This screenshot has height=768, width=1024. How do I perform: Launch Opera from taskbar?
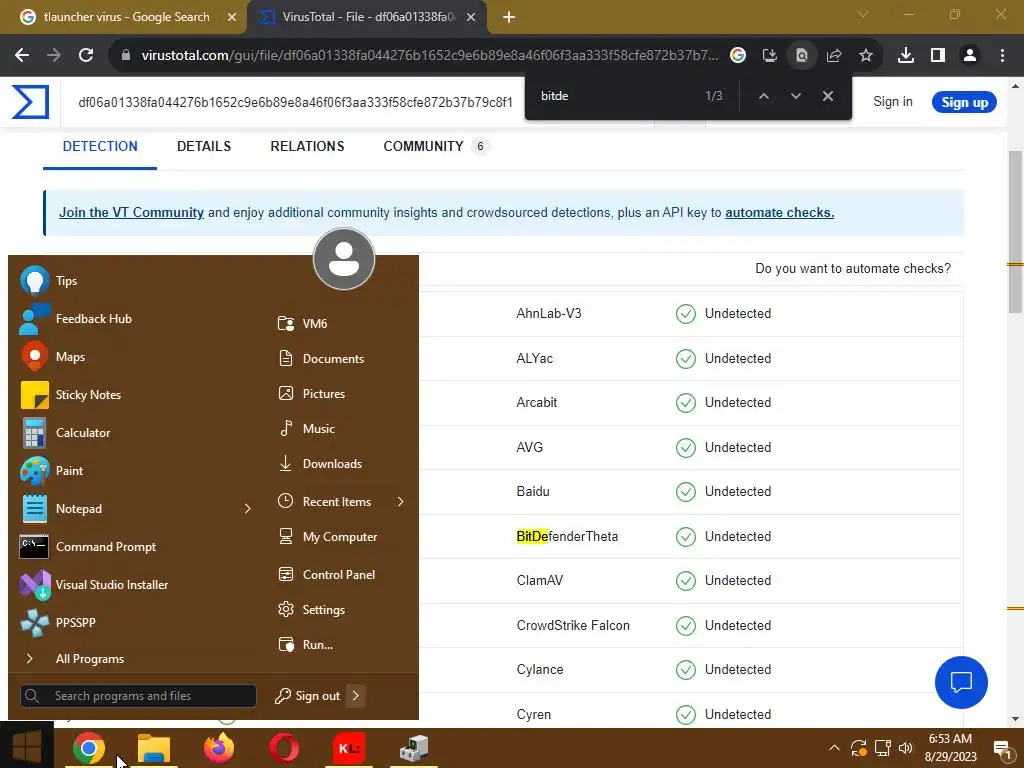pos(283,748)
